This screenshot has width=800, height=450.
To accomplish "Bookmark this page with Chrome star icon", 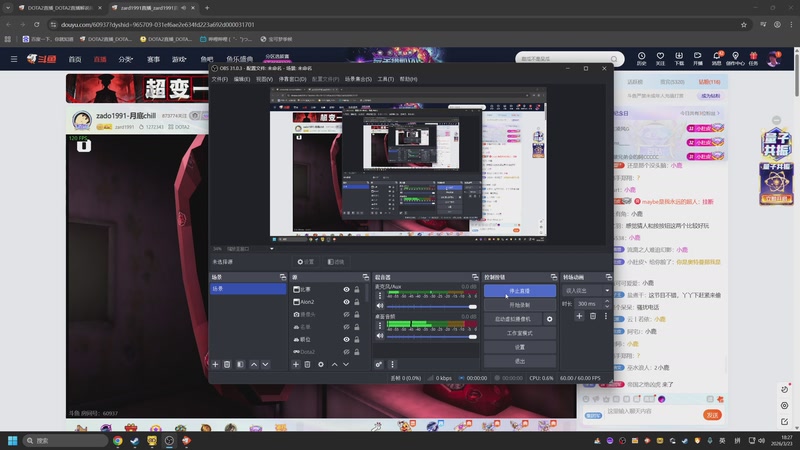I will click(x=744, y=24).
